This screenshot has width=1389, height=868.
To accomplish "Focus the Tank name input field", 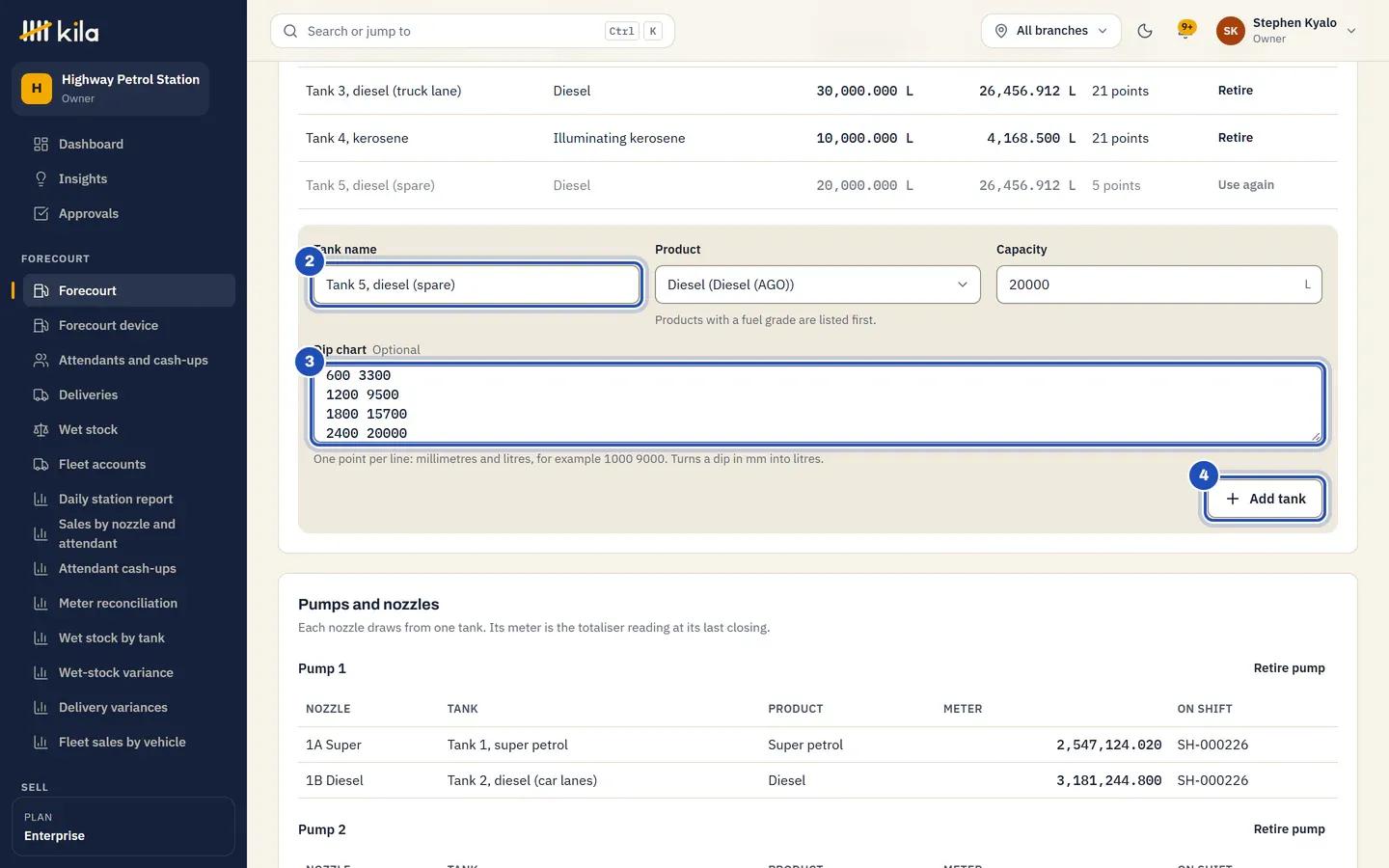I will point(477,285).
